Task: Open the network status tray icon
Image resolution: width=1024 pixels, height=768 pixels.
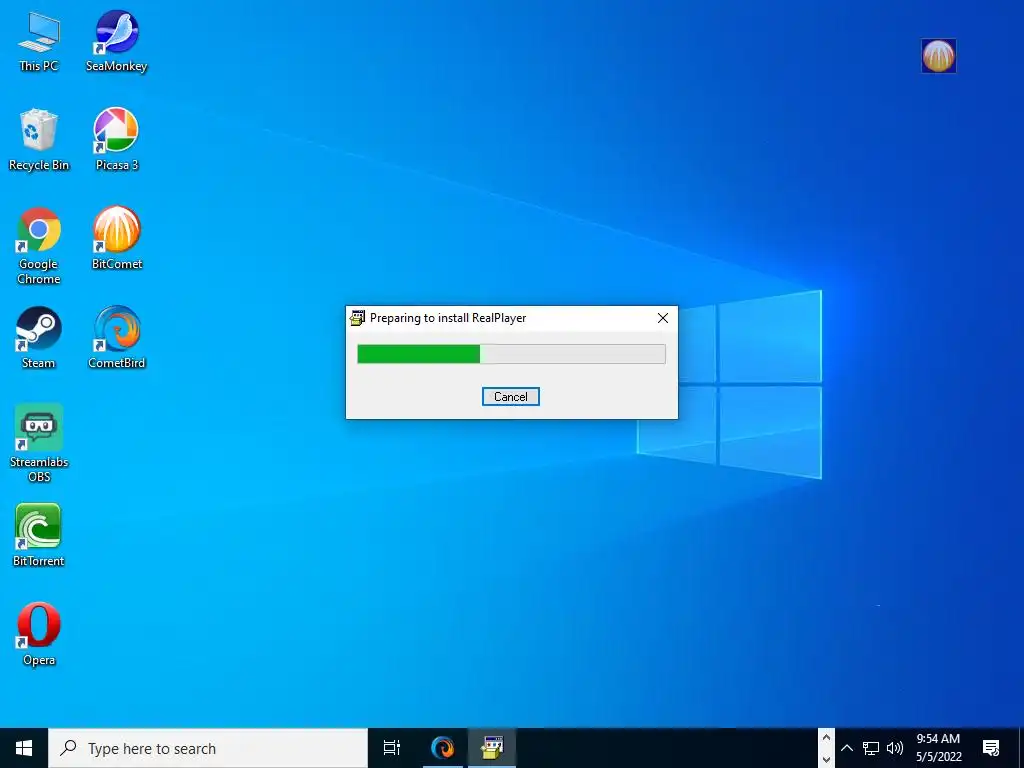Action: point(871,748)
